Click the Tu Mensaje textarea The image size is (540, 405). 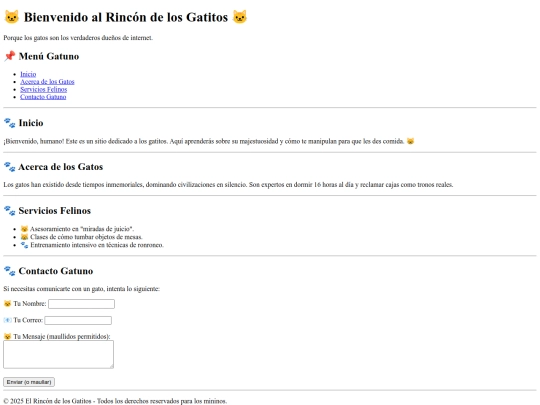coord(59,354)
